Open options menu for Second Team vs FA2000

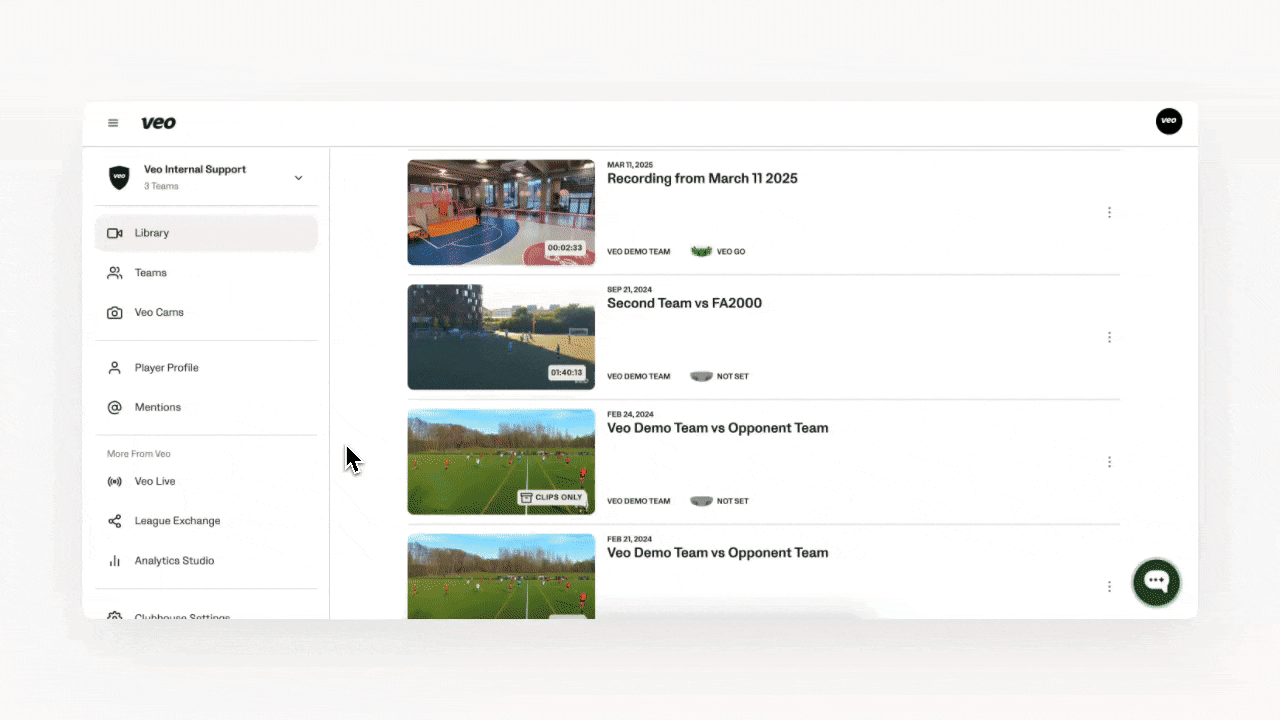point(1109,337)
